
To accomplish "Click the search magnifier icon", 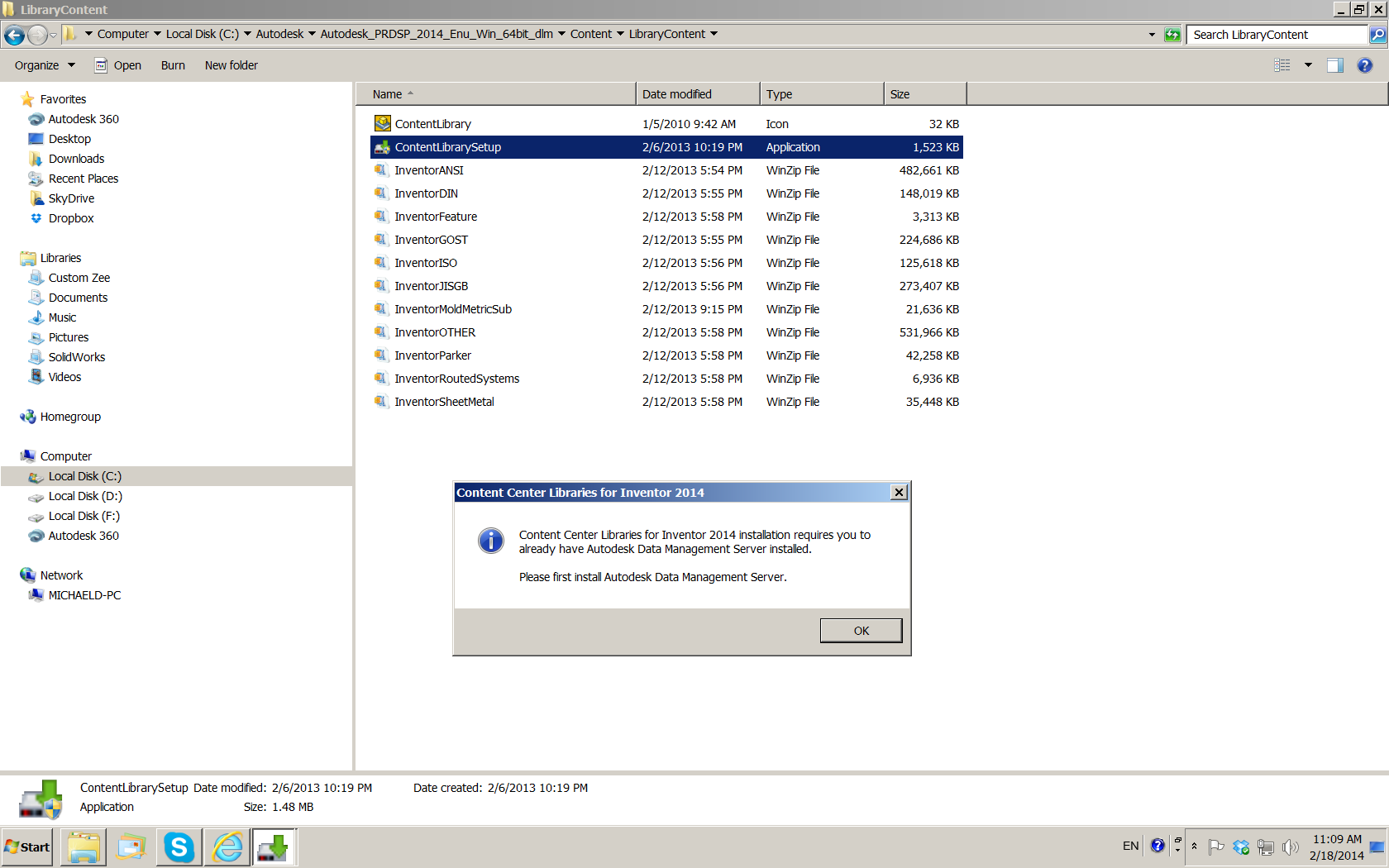I will 1377,35.
